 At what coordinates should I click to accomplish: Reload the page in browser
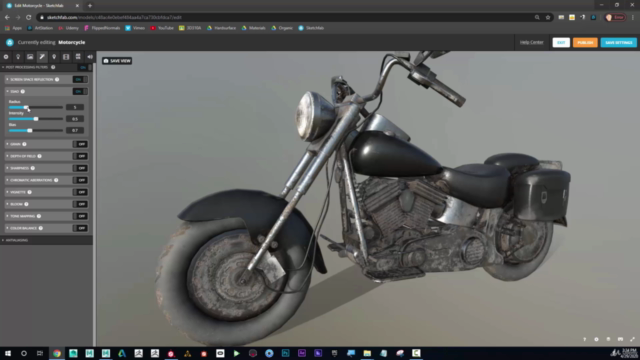pos(29,17)
